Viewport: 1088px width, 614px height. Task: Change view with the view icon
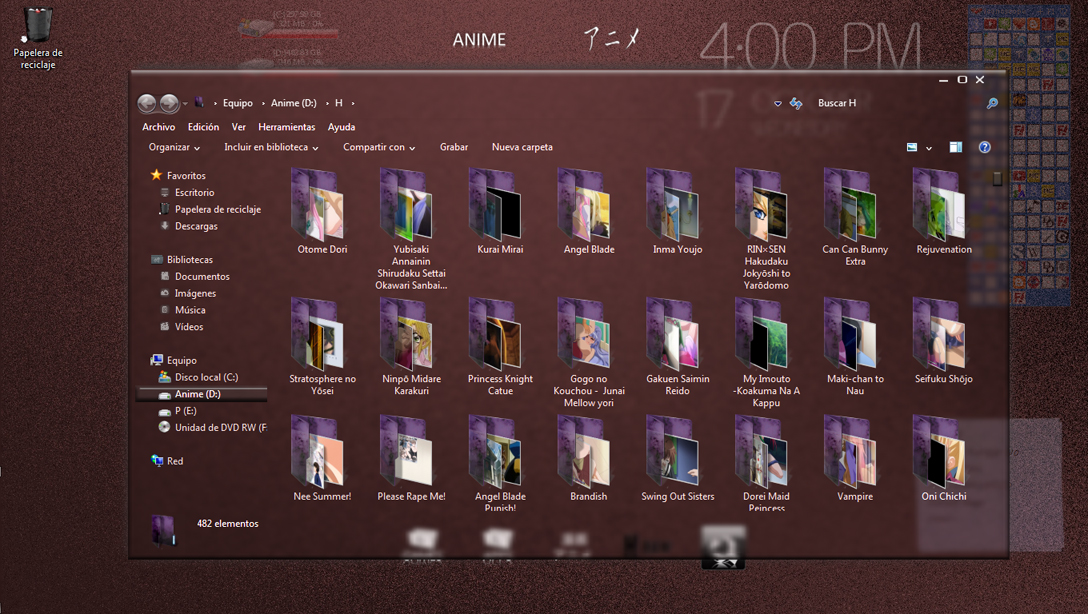(912, 147)
